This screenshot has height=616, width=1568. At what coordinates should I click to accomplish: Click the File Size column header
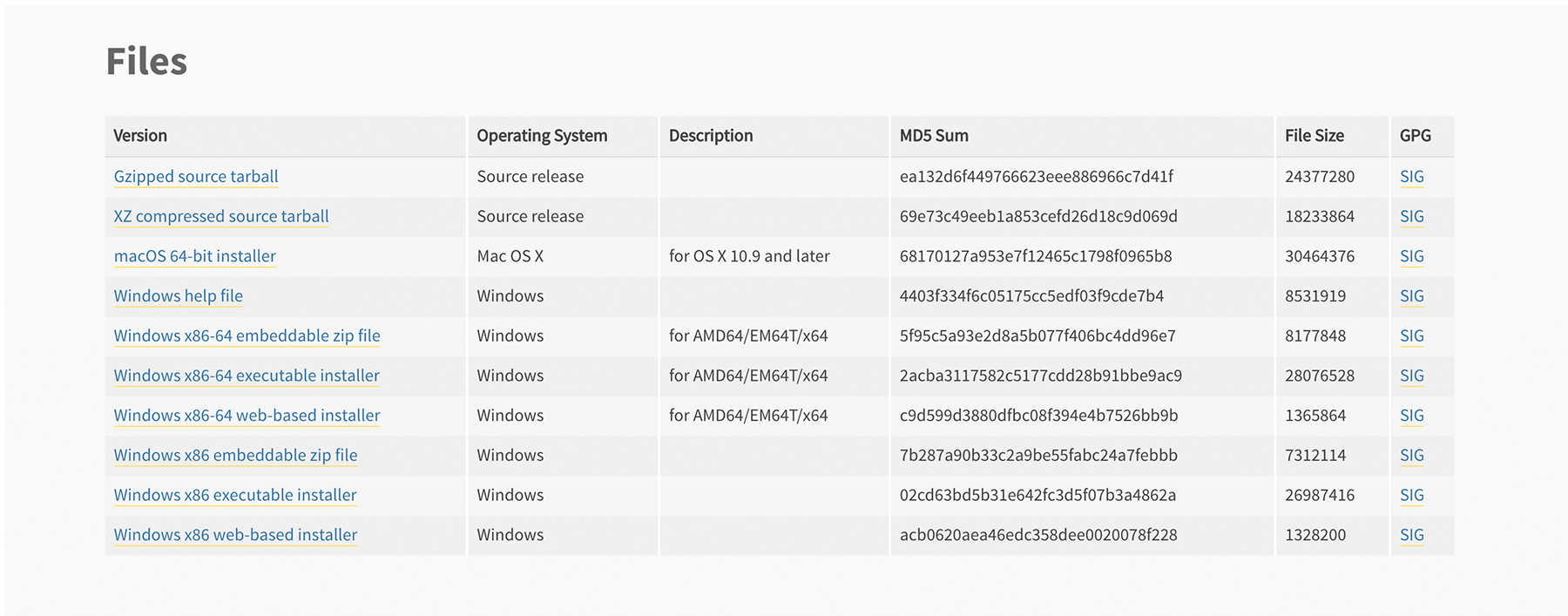1314,136
